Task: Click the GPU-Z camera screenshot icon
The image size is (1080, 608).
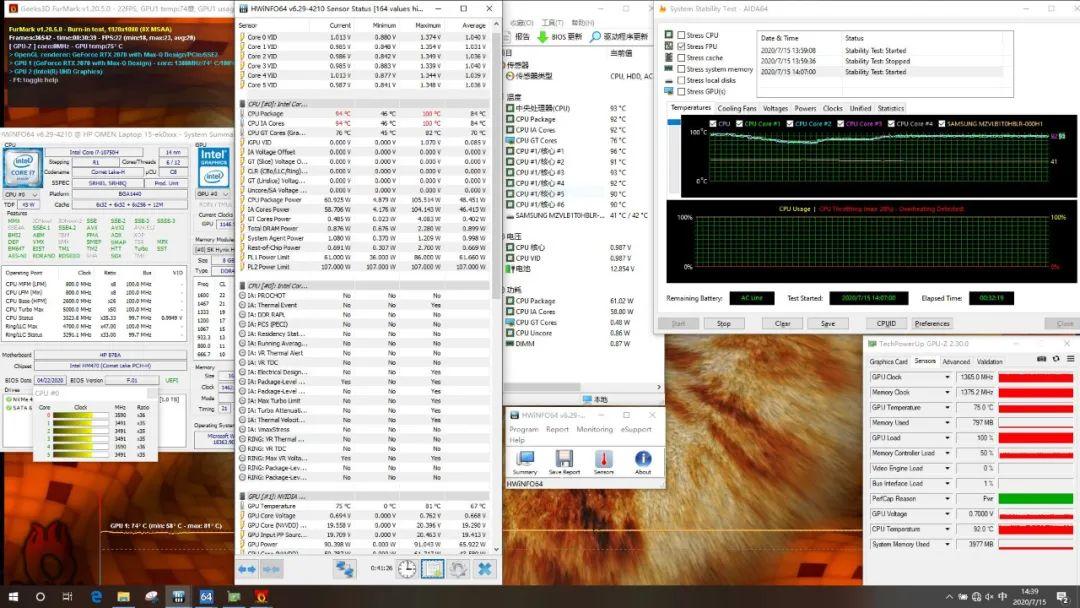Action: point(1041,358)
